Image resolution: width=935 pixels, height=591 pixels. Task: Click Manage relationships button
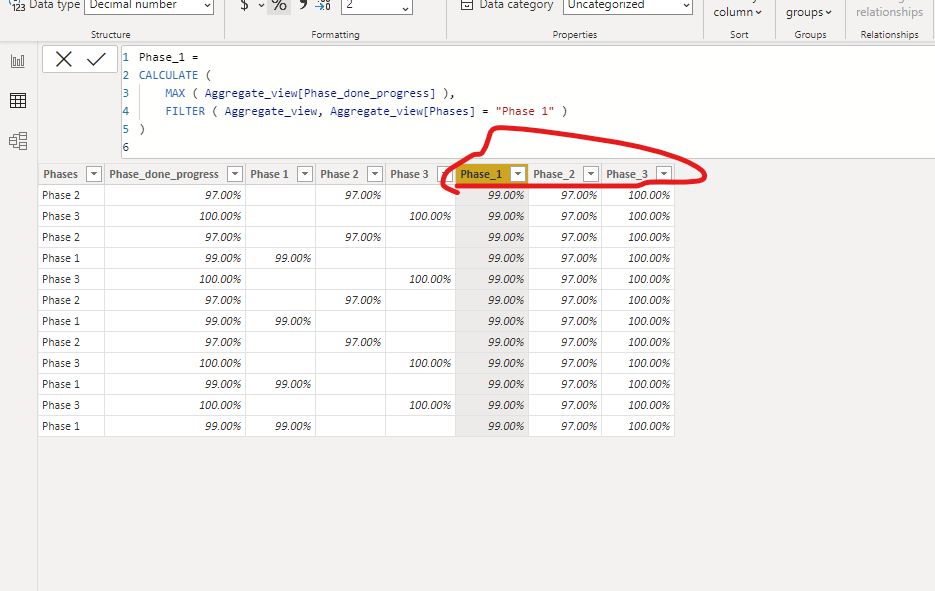coord(889,12)
